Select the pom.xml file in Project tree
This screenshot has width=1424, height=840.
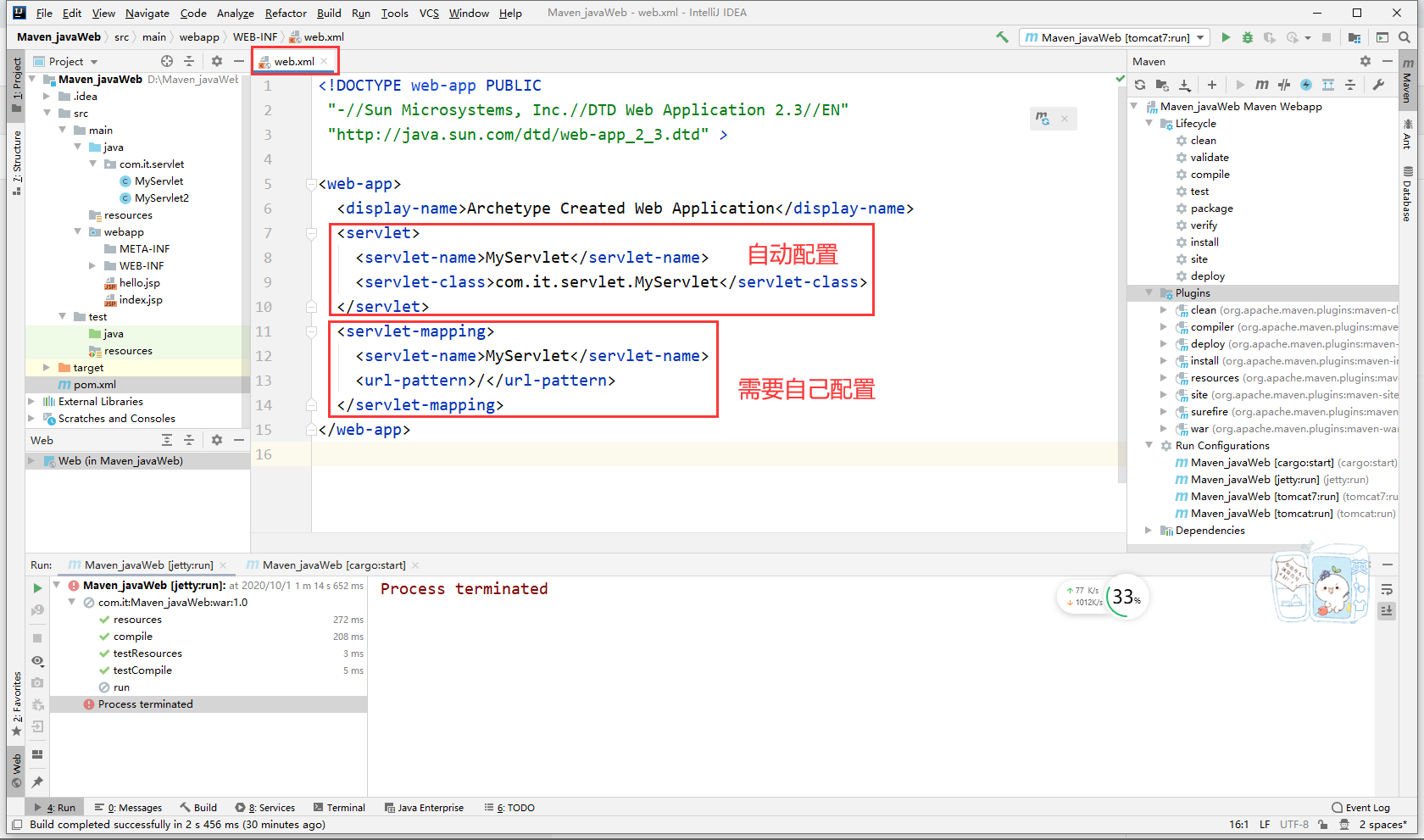click(88, 384)
